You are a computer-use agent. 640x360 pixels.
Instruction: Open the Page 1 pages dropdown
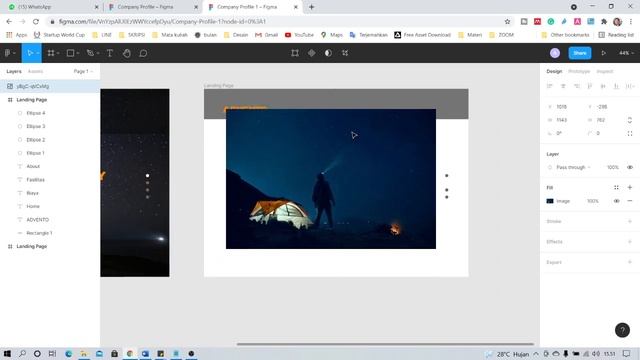pos(83,71)
